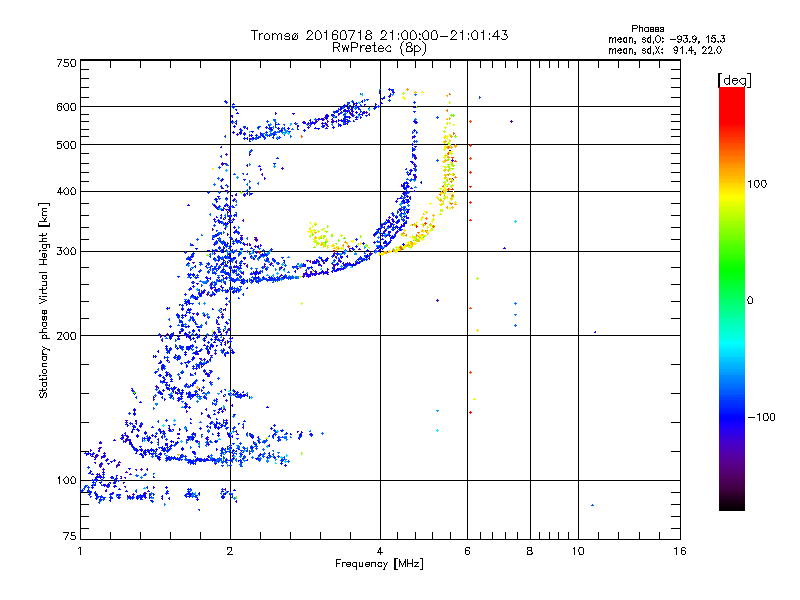The height and width of the screenshot is (600, 800).
Task: Click the y-axis tick label '500'
Action: (66, 145)
